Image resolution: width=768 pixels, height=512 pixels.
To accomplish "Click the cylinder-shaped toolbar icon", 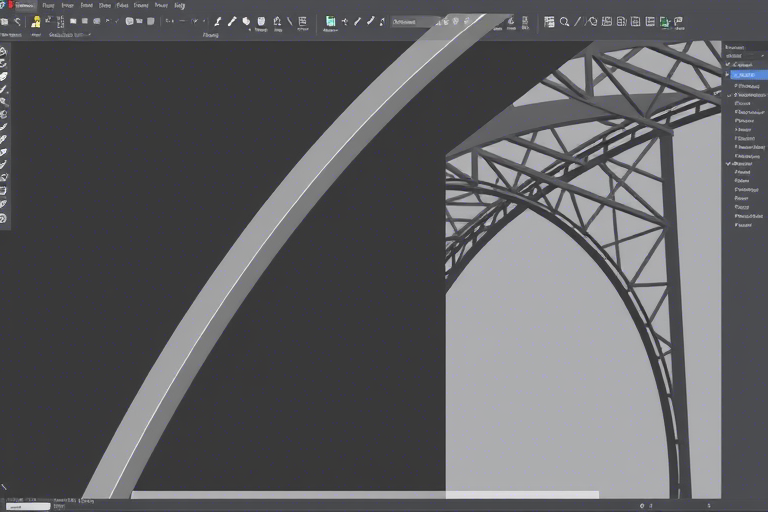I will click(x=261, y=21).
